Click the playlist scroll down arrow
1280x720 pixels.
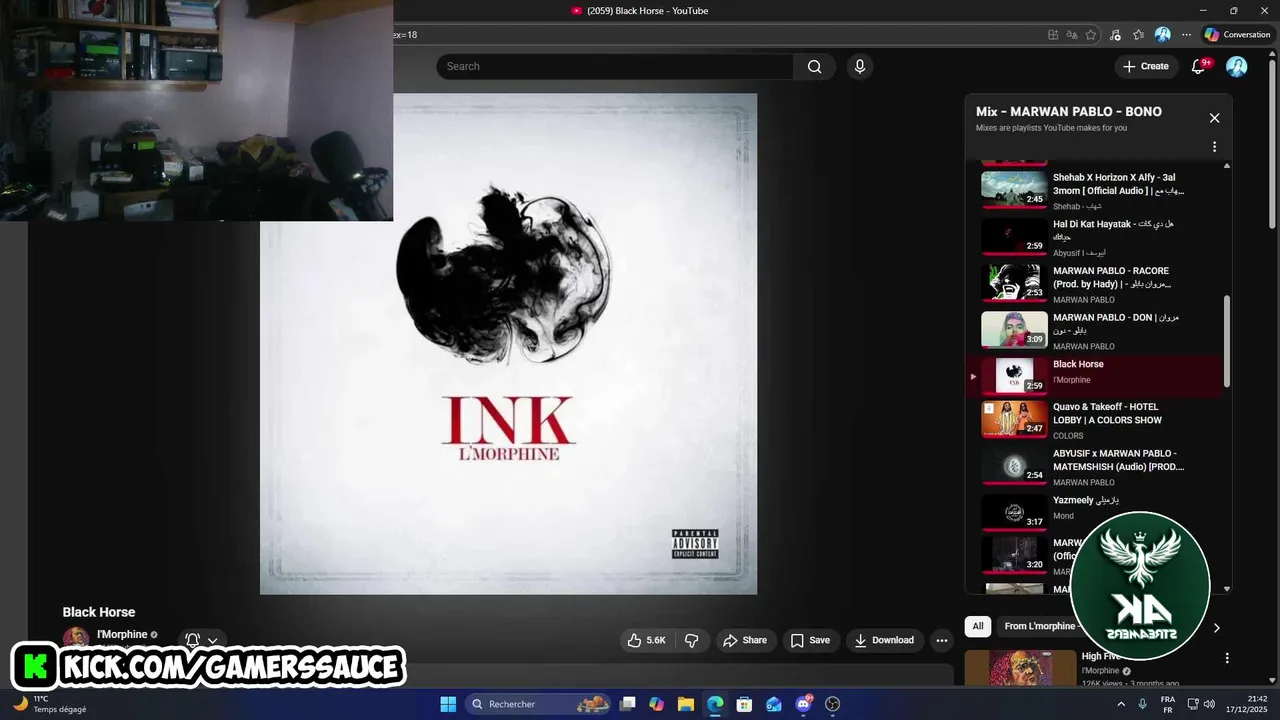tap(1227, 589)
